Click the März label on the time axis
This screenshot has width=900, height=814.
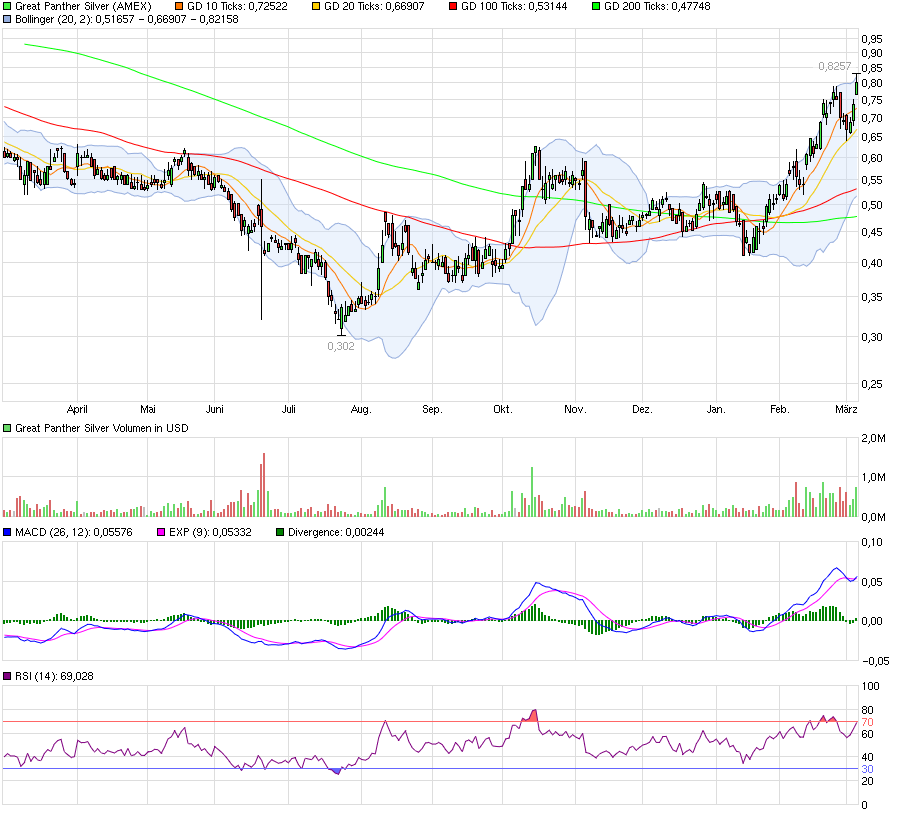coord(845,408)
